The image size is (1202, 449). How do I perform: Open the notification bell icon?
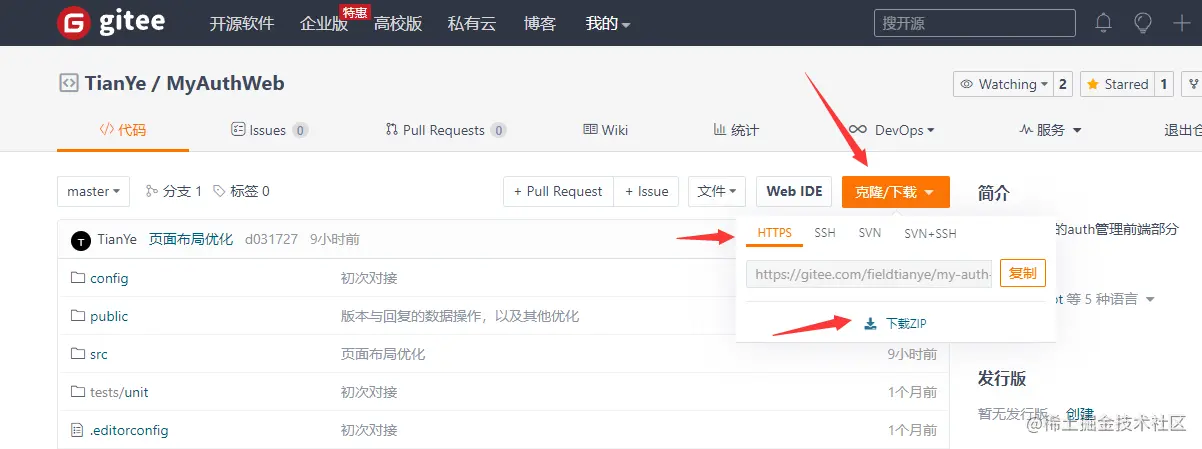tap(1103, 22)
